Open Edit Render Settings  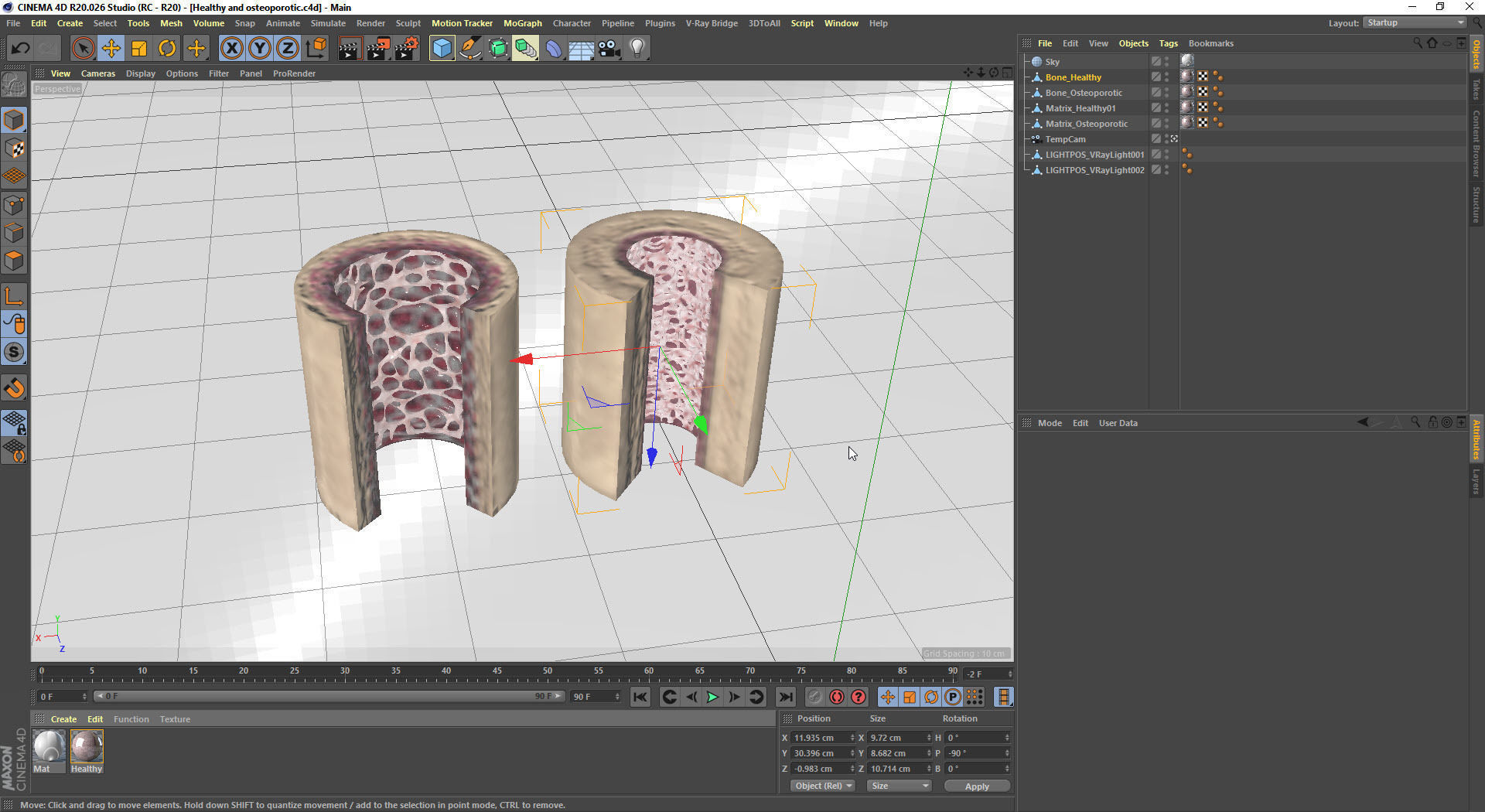407,48
